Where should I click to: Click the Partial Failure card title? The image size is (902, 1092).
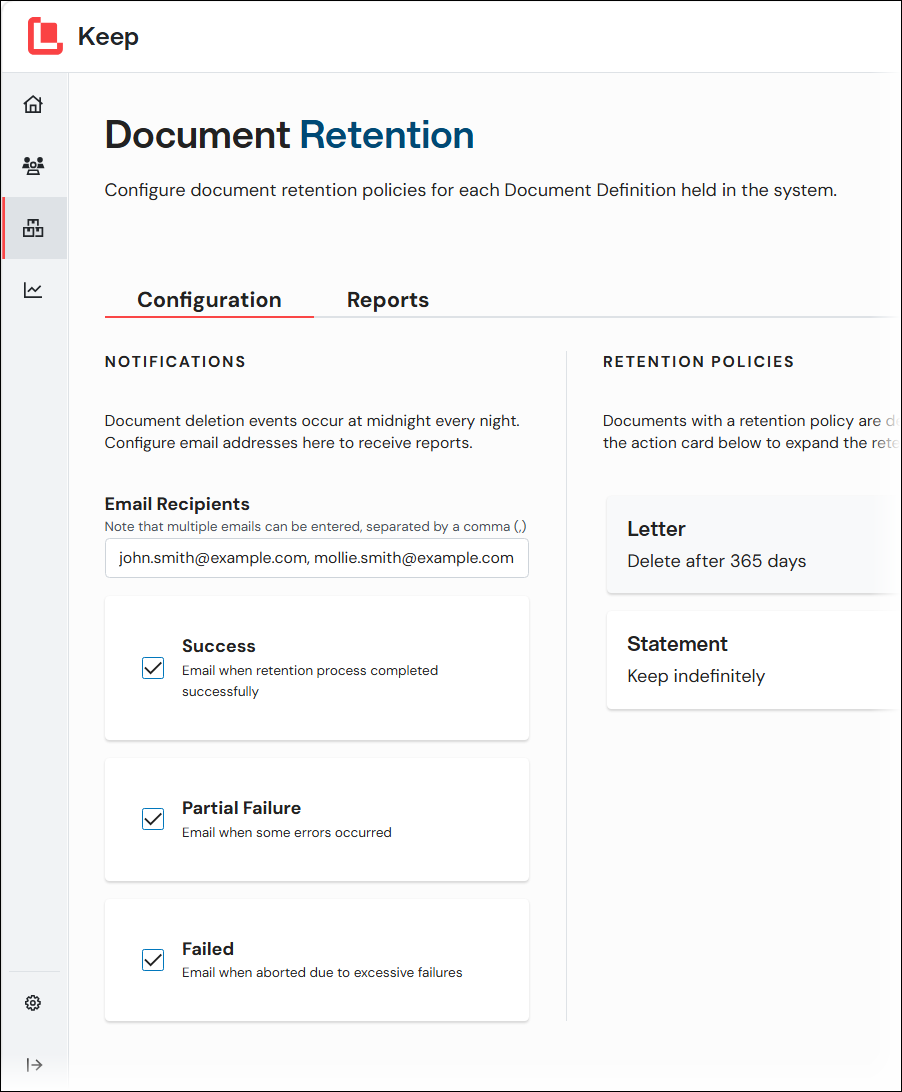(241, 808)
